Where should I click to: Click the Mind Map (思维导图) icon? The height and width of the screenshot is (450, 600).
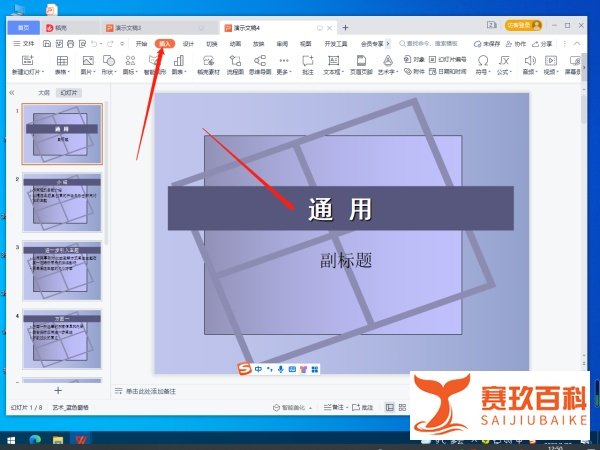pyautogui.click(x=260, y=60)
